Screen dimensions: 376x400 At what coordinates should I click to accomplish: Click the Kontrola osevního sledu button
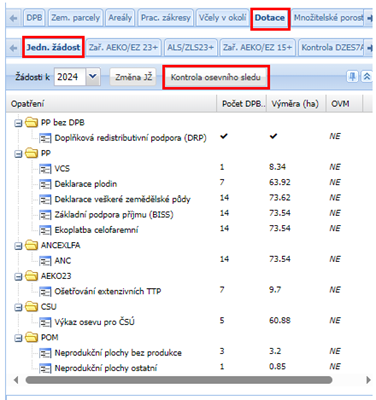216,77
